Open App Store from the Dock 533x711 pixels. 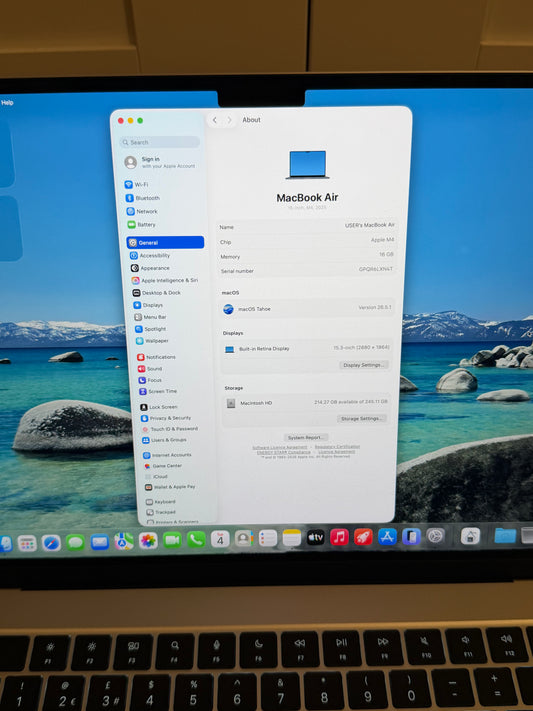(387, 537)
